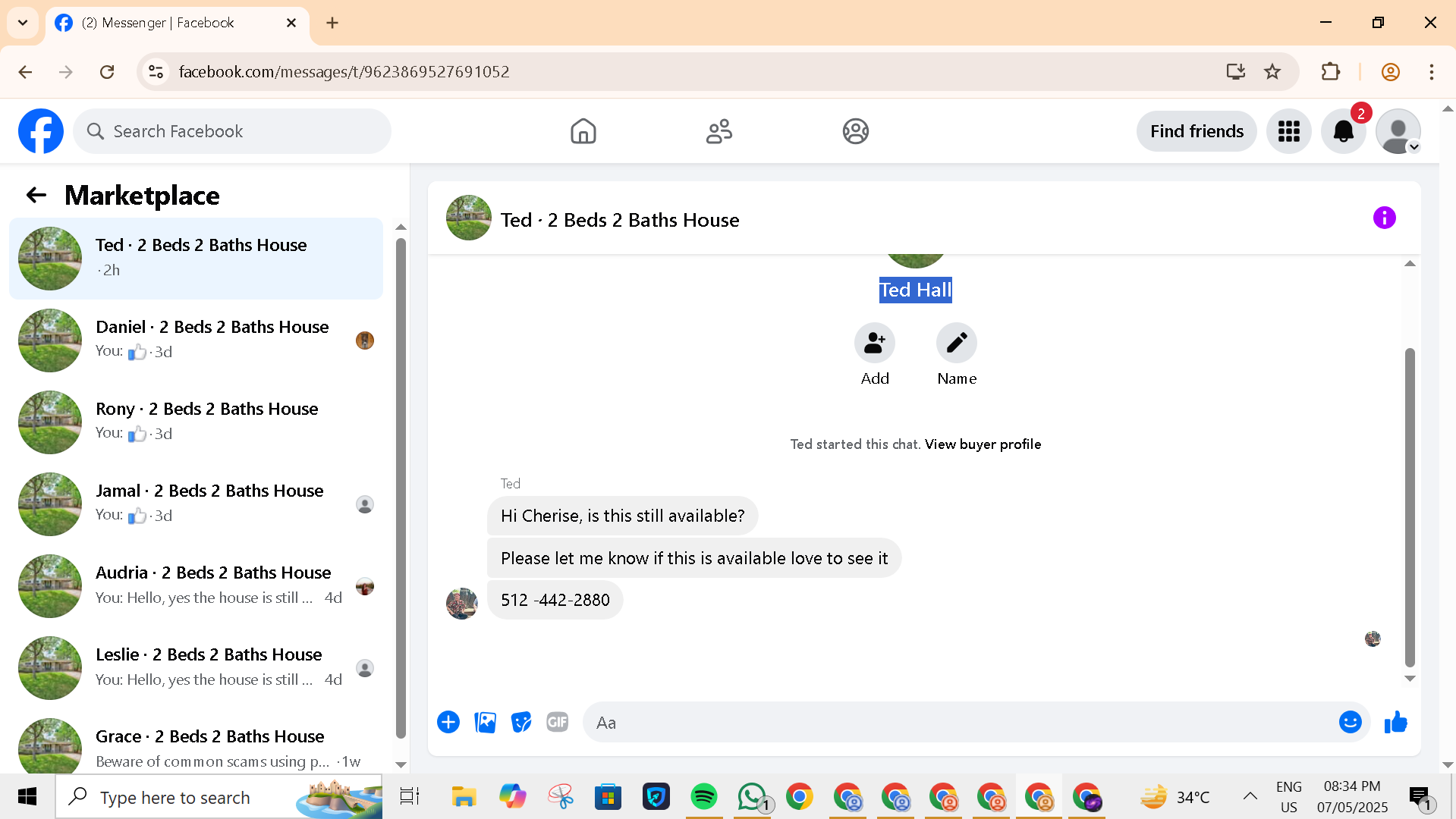Open a new browser tab
Viewport: 1456px width, 819px height.
coord(332,23)
